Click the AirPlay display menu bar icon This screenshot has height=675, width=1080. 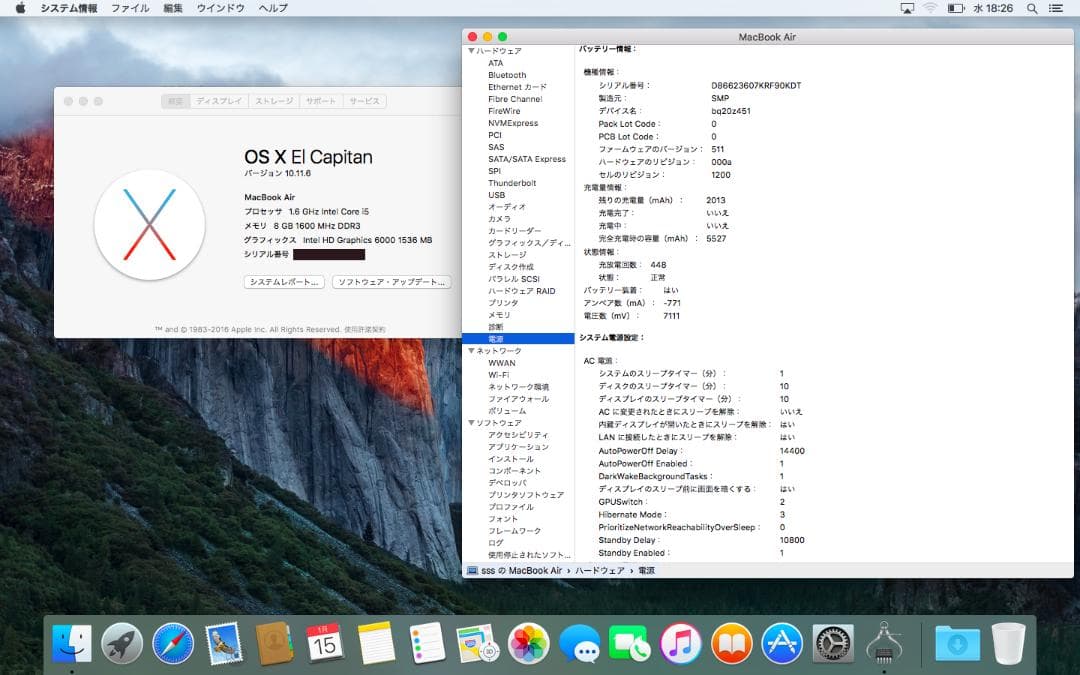click(x=908, y=8)
